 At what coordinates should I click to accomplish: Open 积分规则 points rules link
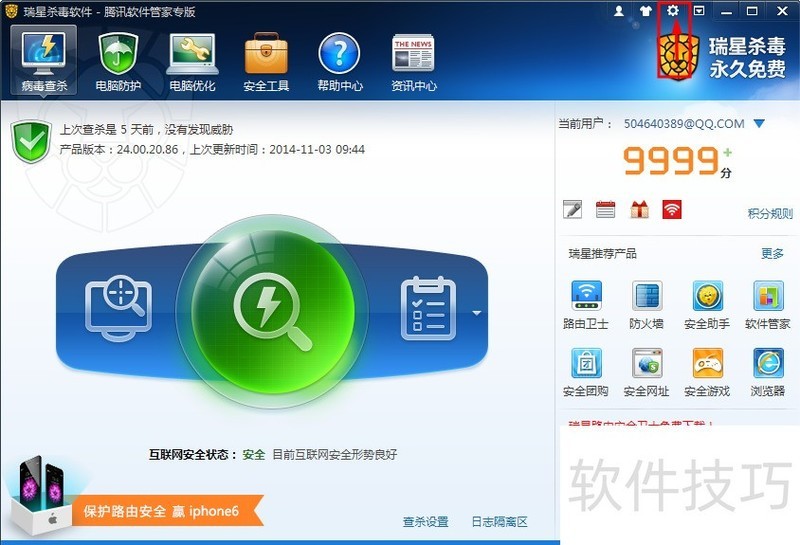coord(770,213)
